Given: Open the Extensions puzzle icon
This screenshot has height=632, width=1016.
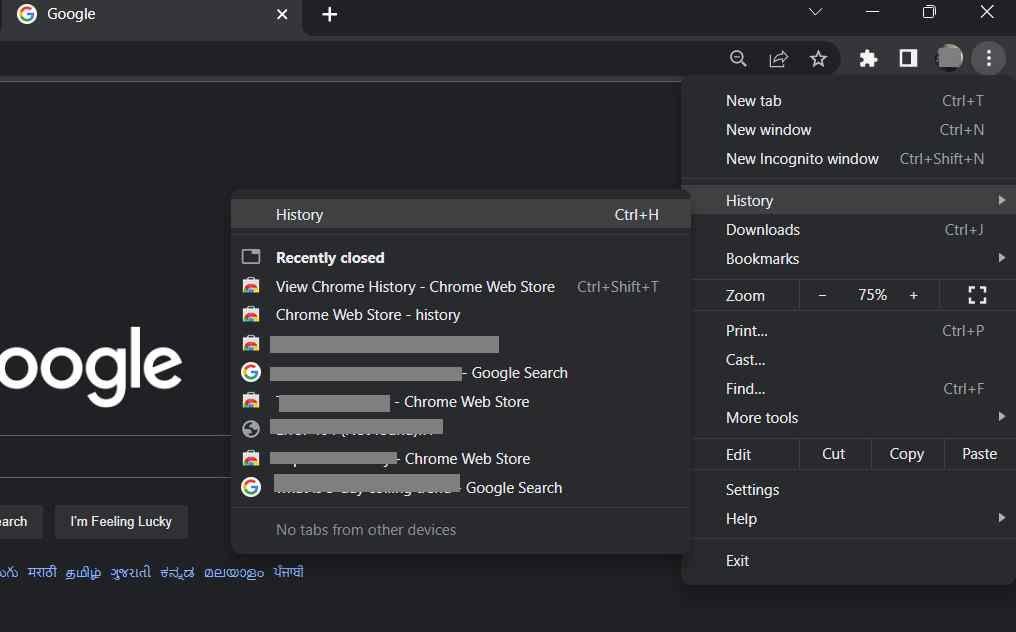Looking at the screenshot, I should (x=868, y=59).
